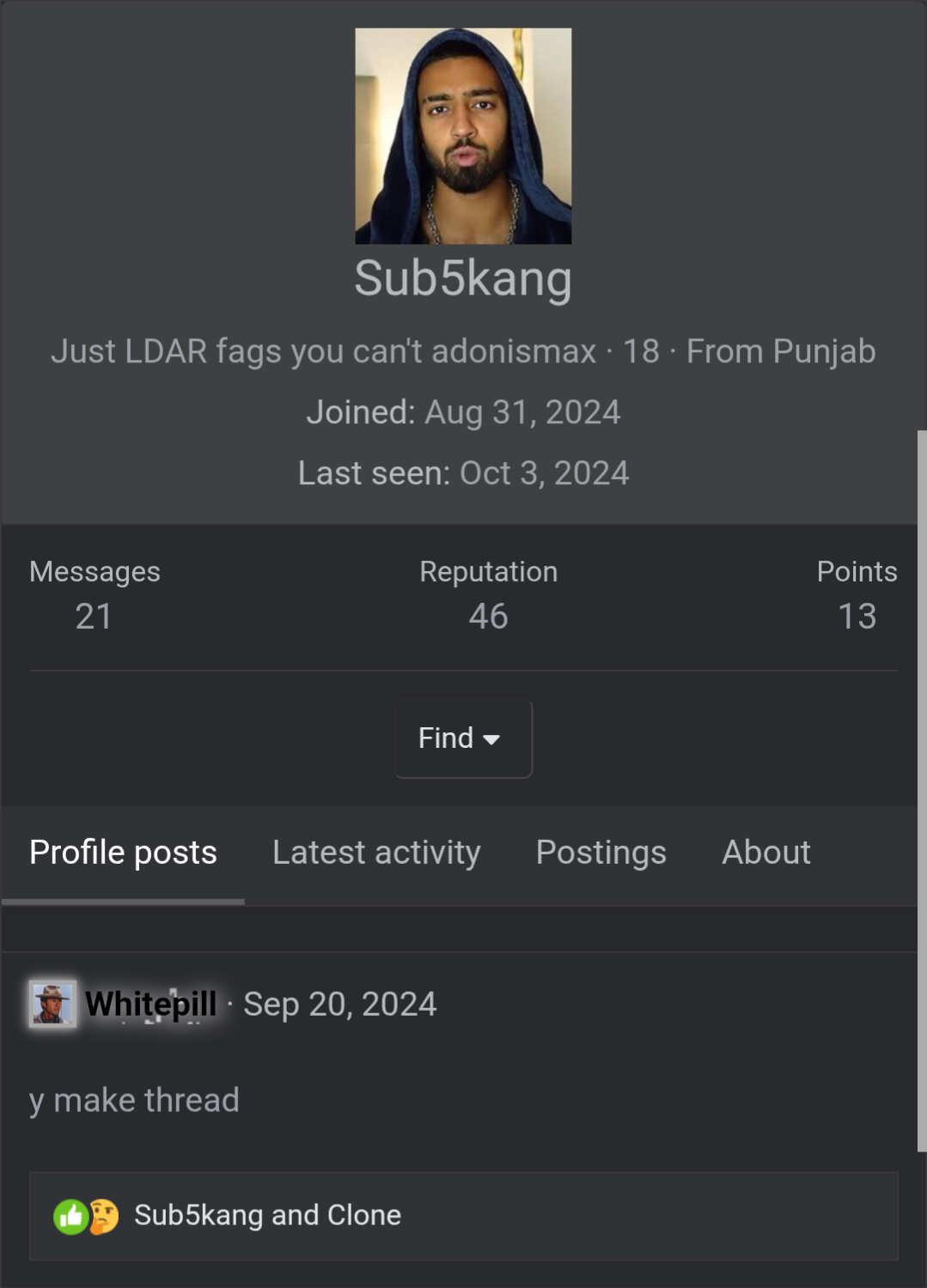Open the Messages count 21
Viewport: 927px width, 1288px height.
(x=94, y=617)
